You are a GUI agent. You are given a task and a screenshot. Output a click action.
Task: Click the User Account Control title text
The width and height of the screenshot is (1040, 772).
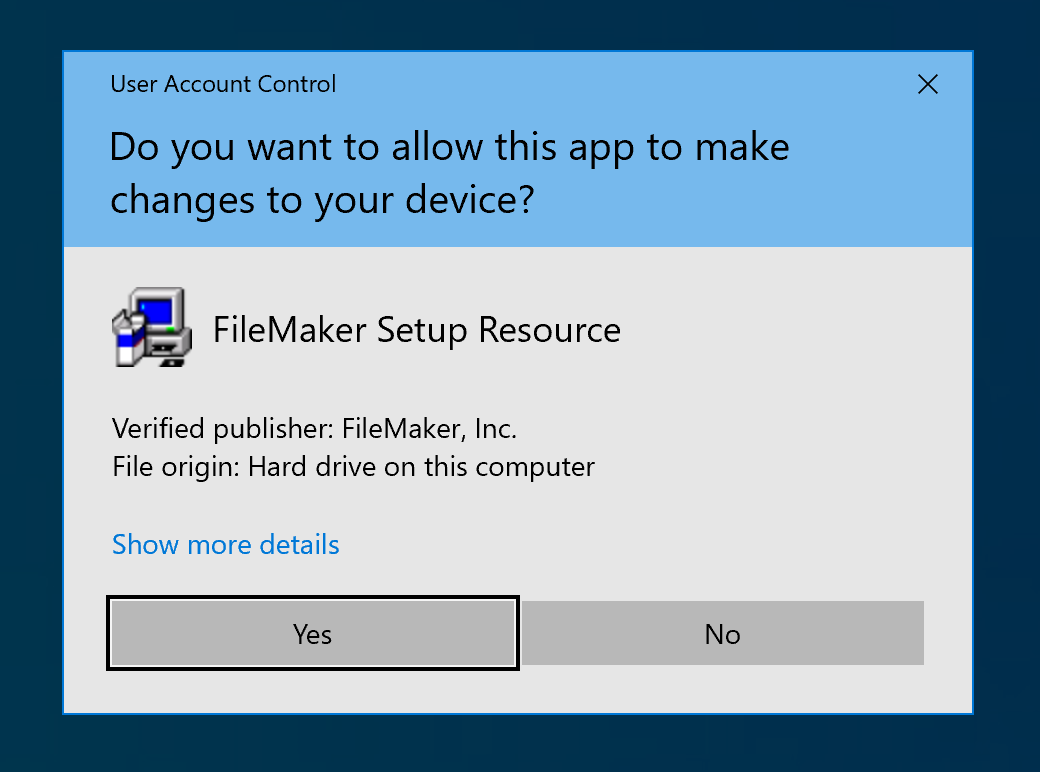pos(223,84)
